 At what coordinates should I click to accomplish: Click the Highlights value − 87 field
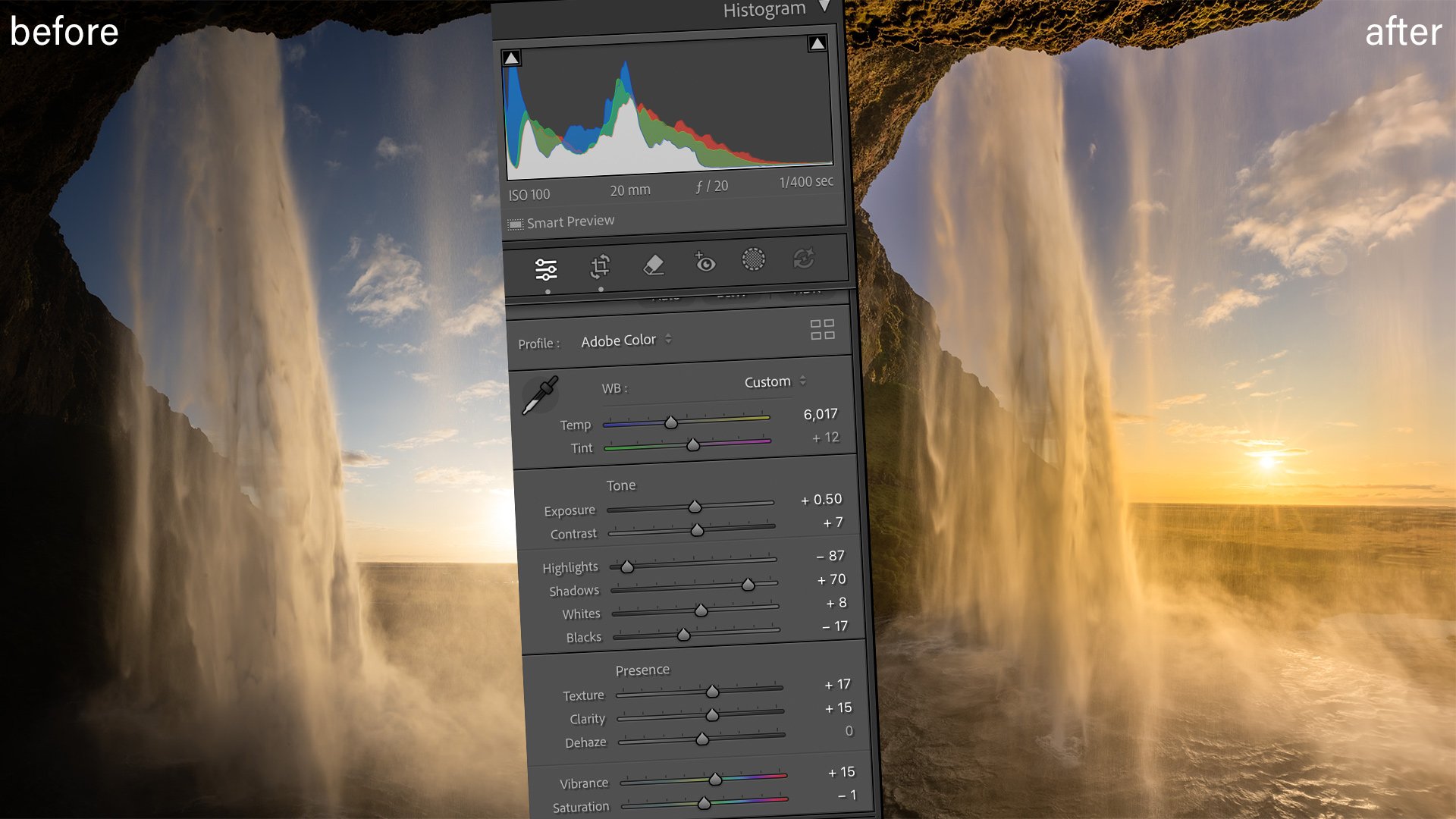(830, 556)
